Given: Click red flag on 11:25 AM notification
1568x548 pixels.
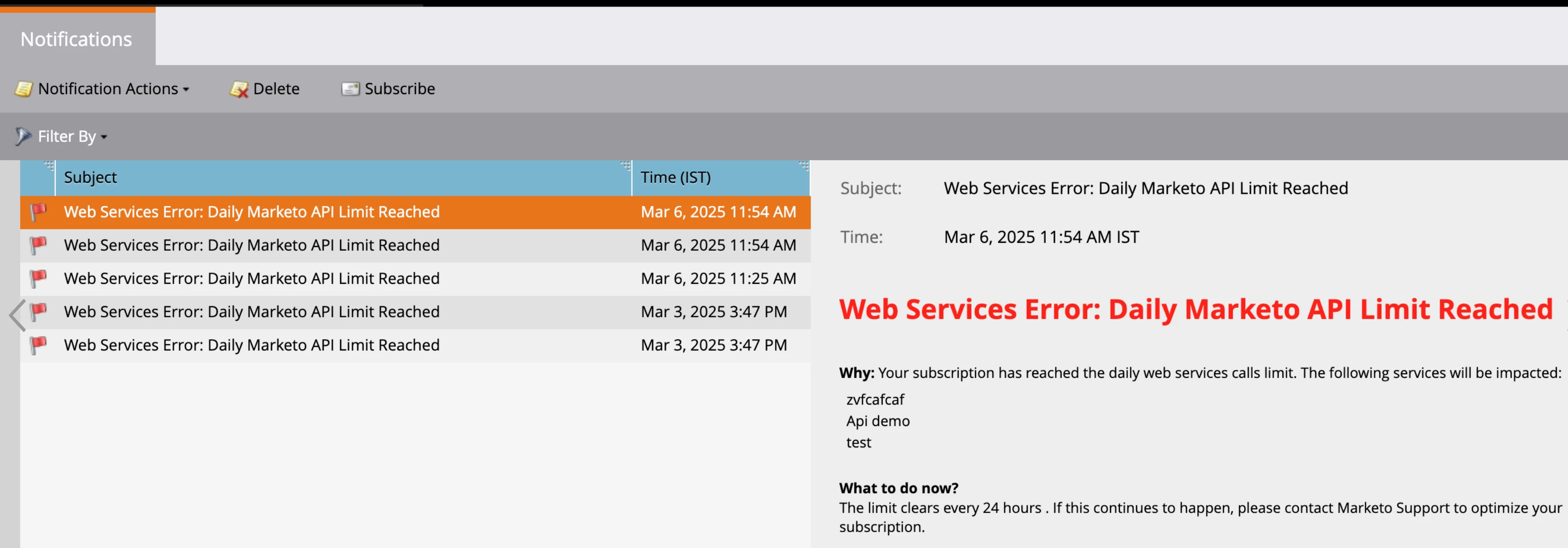Looking at the screenshot, I should click(38, 278).
